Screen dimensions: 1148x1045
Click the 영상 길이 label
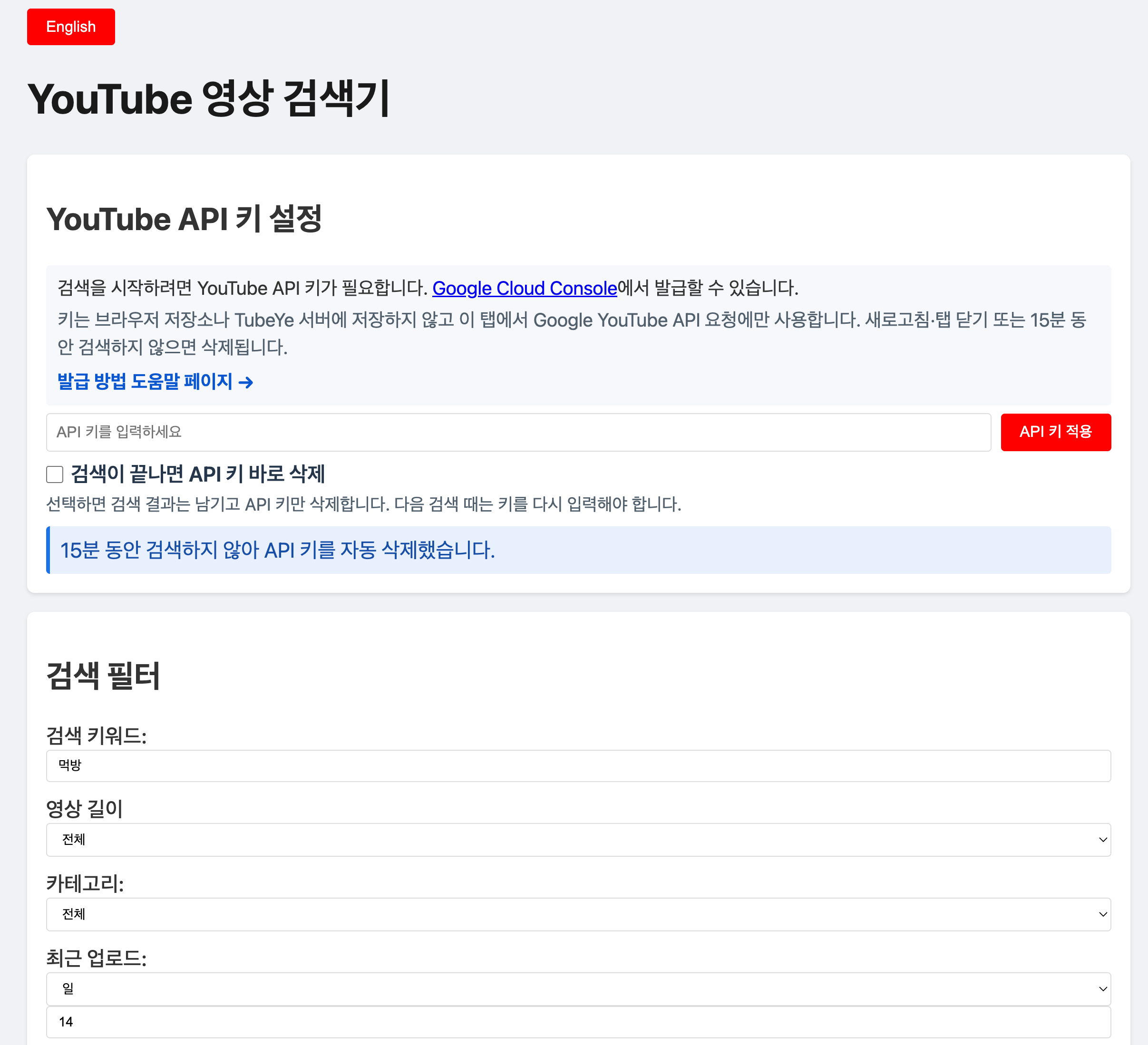click(84, 809)
